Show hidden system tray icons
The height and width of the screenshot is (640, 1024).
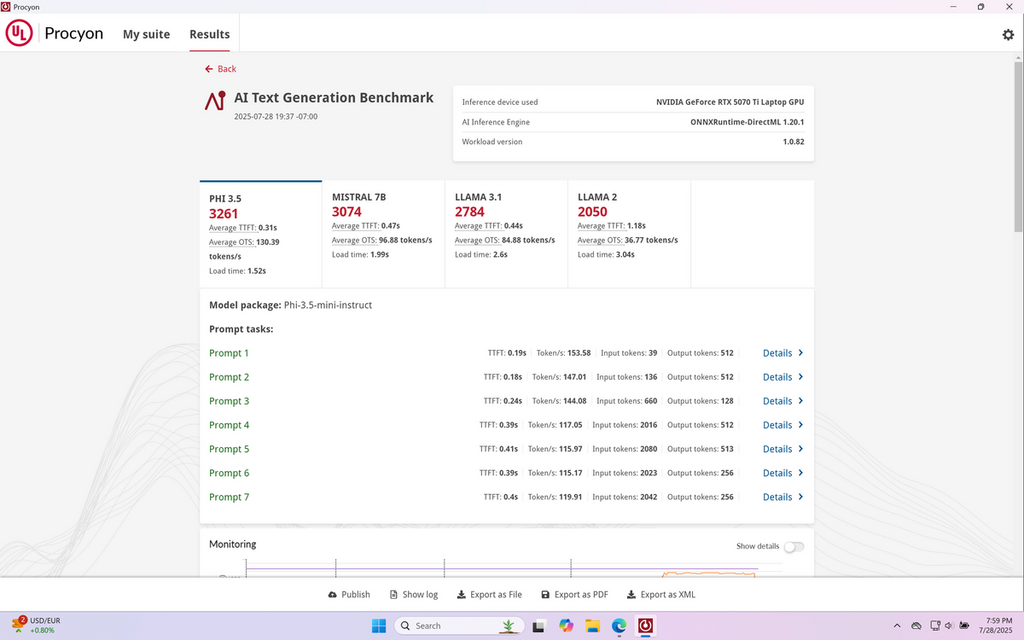(x=897, y=626)
